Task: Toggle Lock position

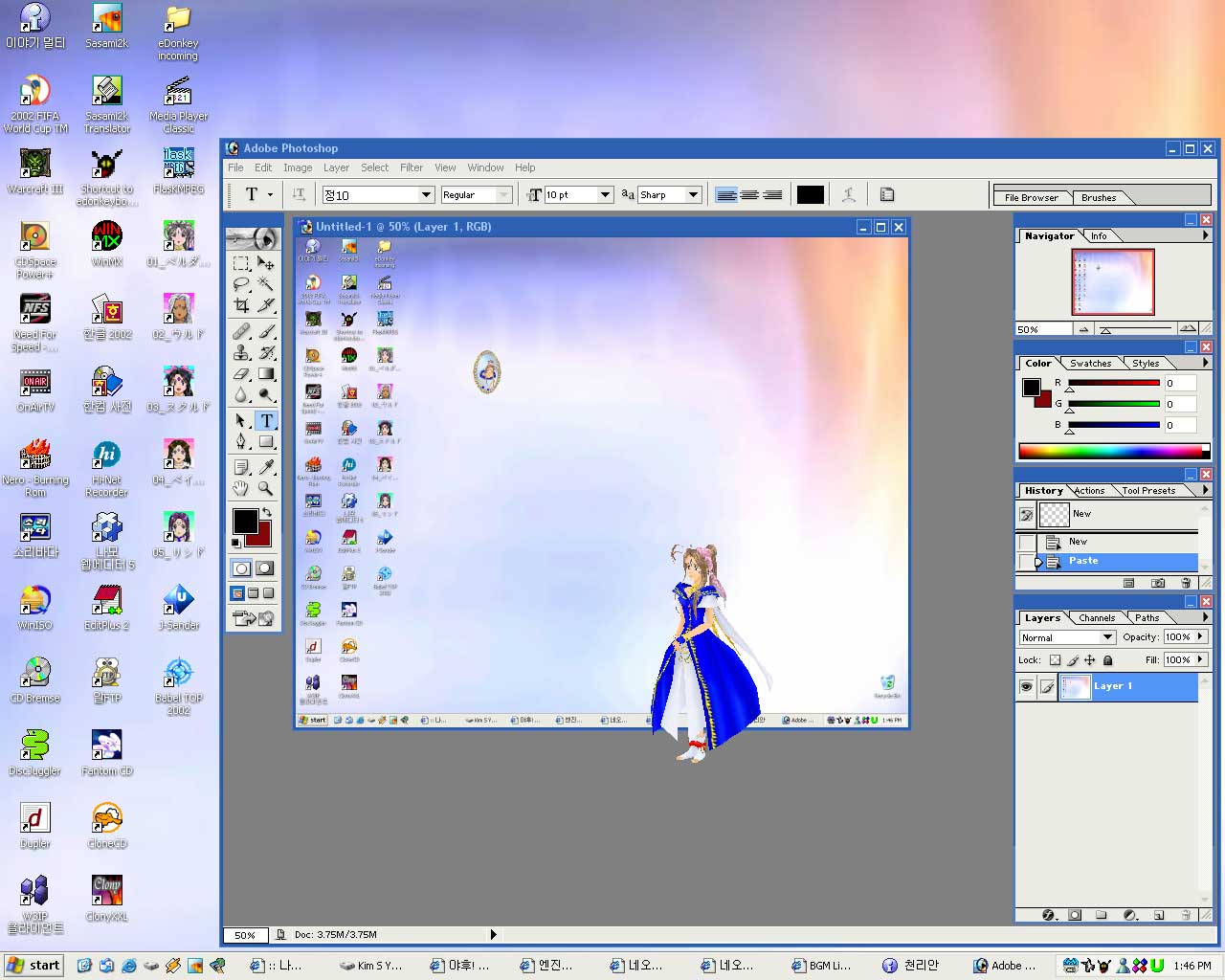Action: coord(1090,660)
